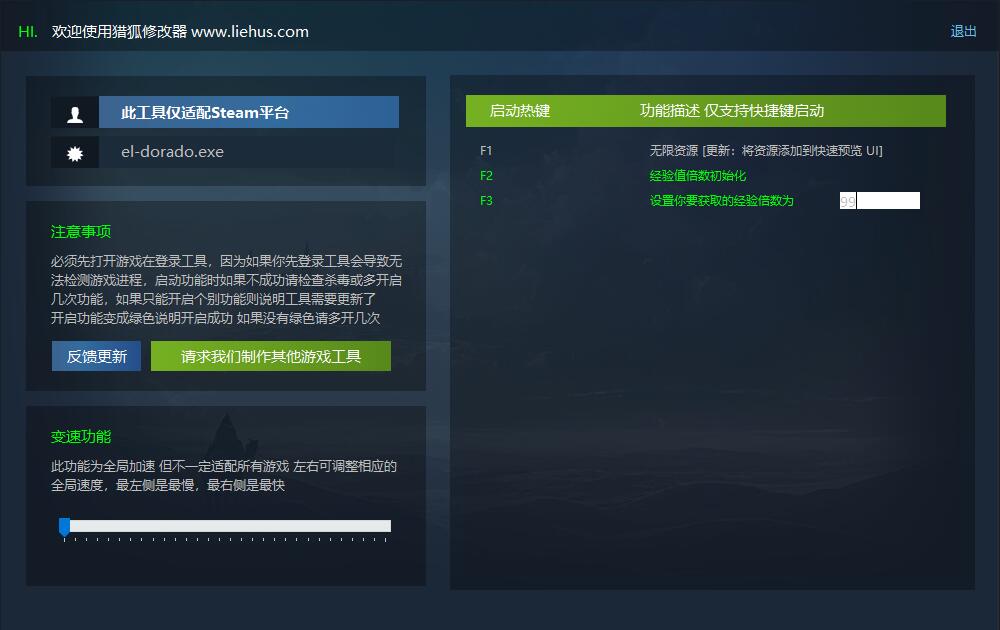Click the www.liehus.com title text
The height and width of the screenshot is (630, 1000).
point(250,31)
